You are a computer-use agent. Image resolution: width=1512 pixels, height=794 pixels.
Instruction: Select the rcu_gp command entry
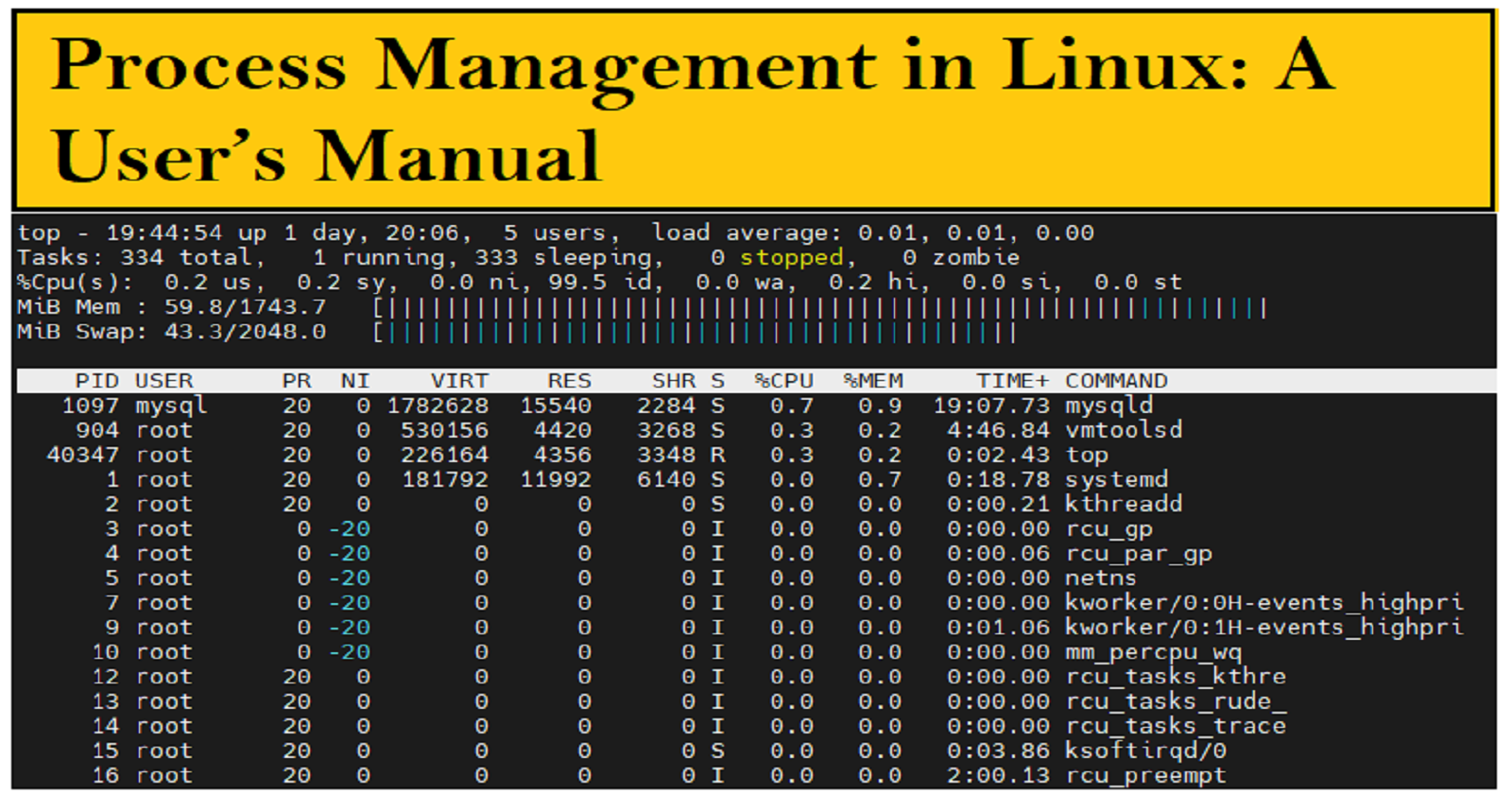coord(1108,529)
